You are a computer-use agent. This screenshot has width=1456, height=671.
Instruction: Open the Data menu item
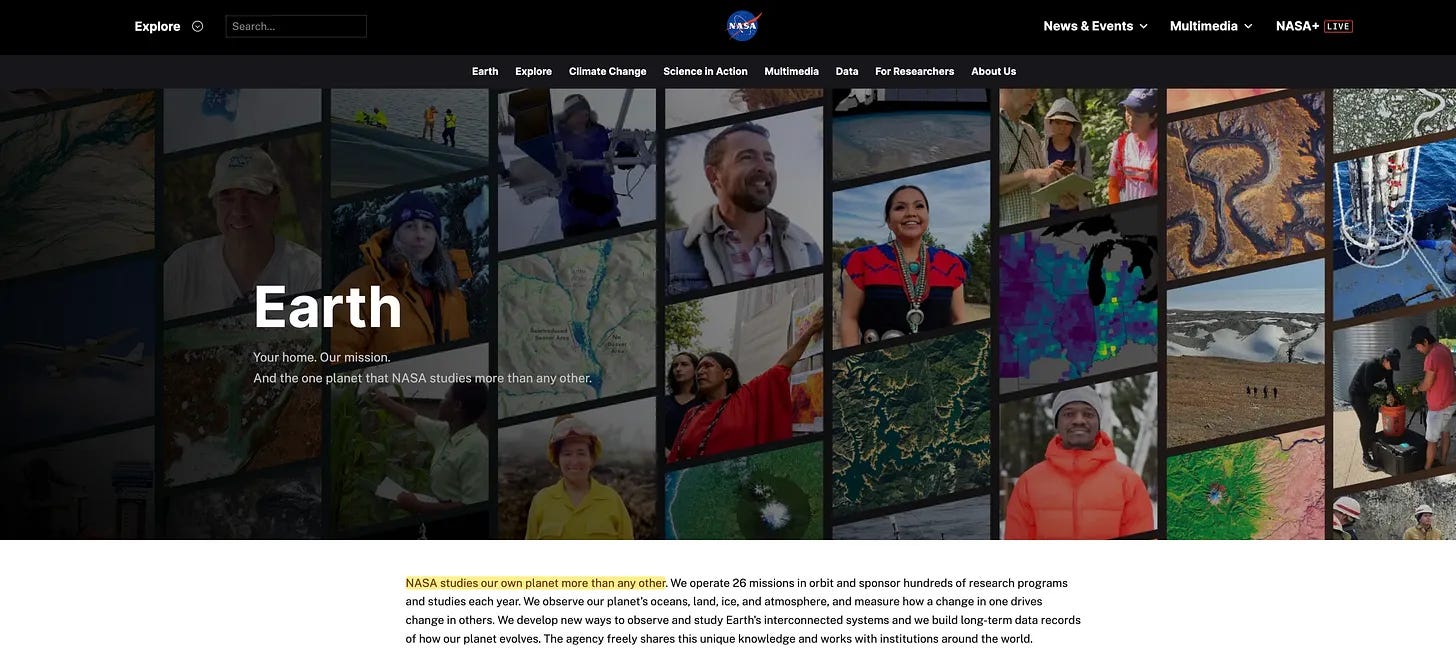click(847, 71)
